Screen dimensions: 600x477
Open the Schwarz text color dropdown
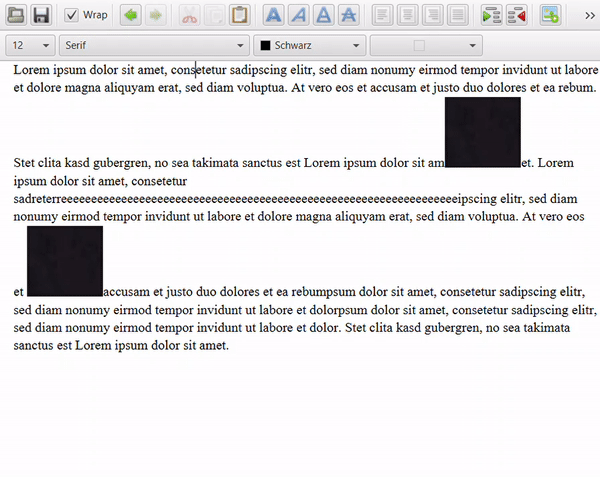click(x=310, y=46)
